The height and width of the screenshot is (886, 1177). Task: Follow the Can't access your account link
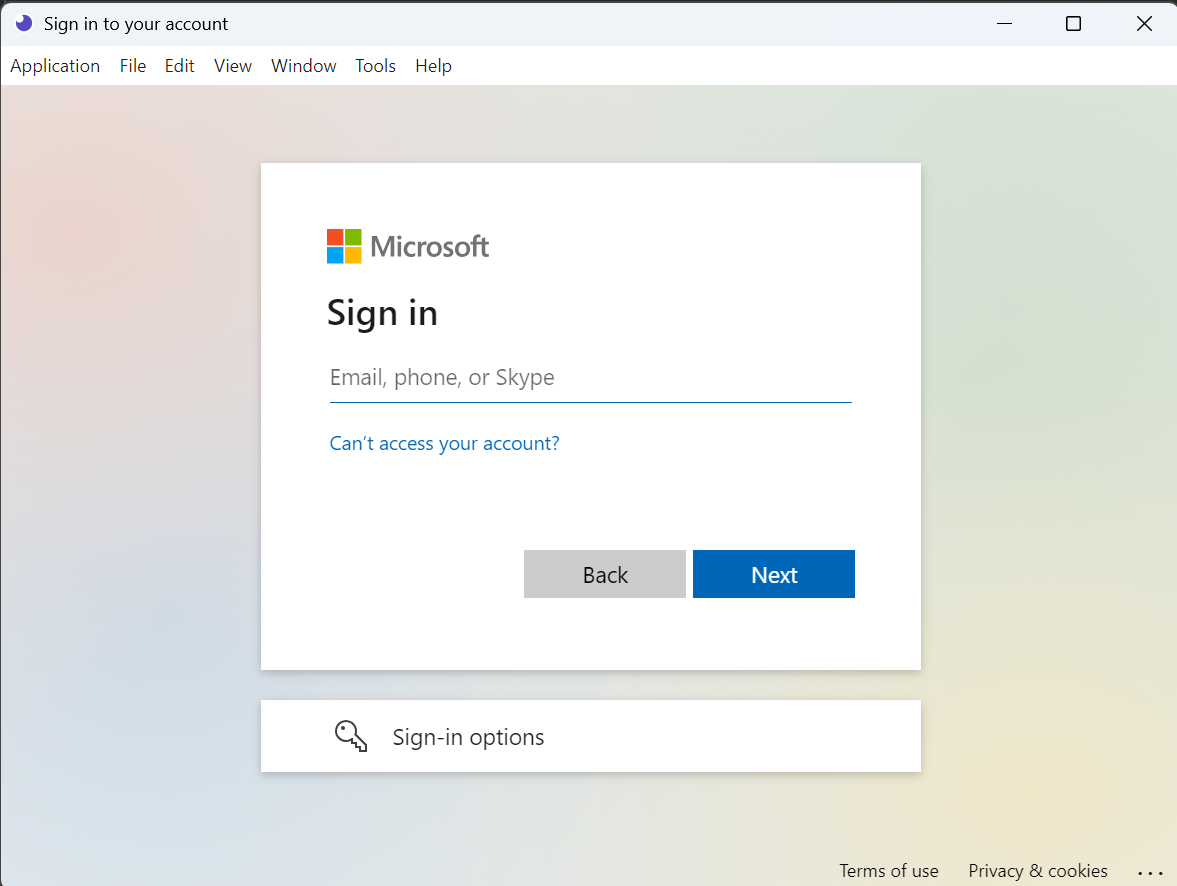(x=444, y=443)
